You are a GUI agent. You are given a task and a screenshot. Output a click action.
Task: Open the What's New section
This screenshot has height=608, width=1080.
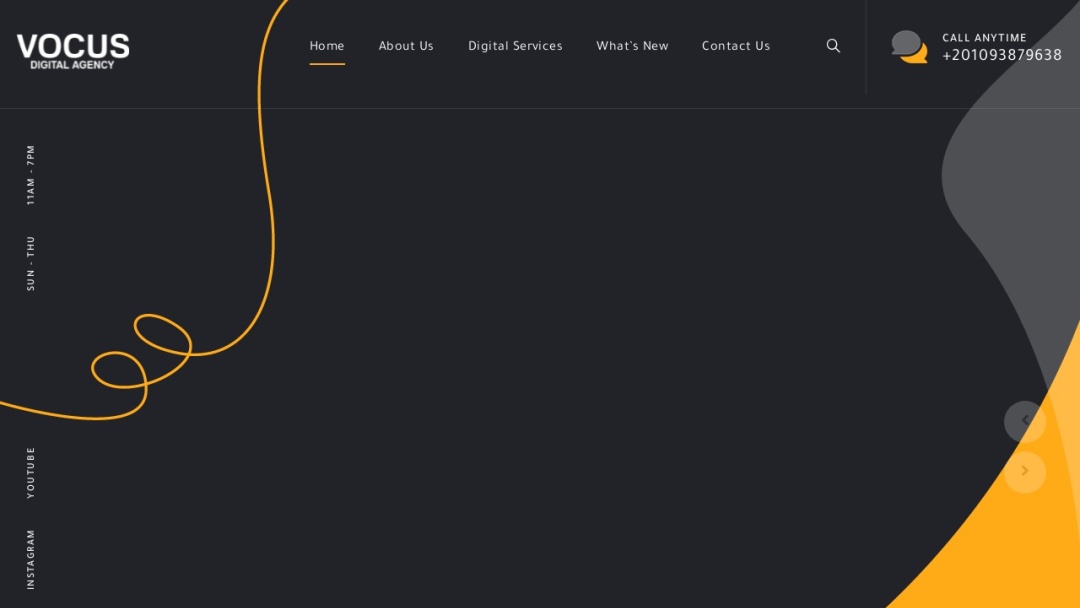tap(632, 46)
